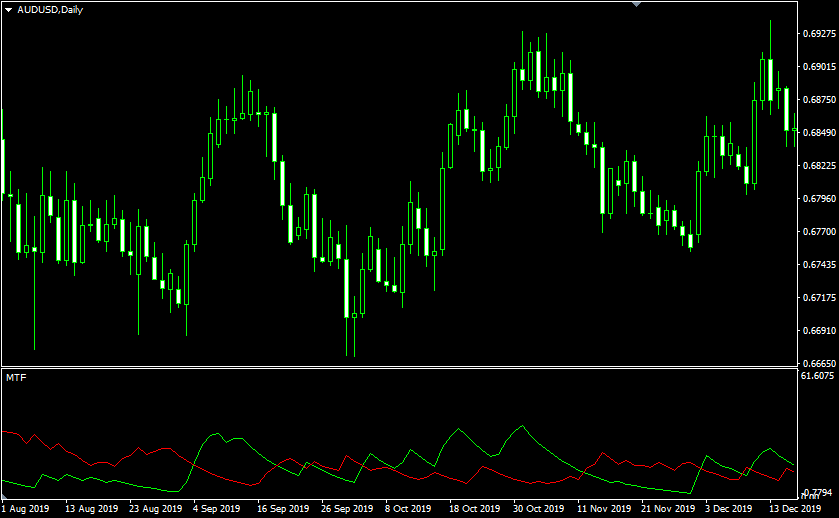Image resolution: width=839 pixels, height=518 pixels.
Task: Click the 0.66650 price scale label
Action: [x=818, y=364]
